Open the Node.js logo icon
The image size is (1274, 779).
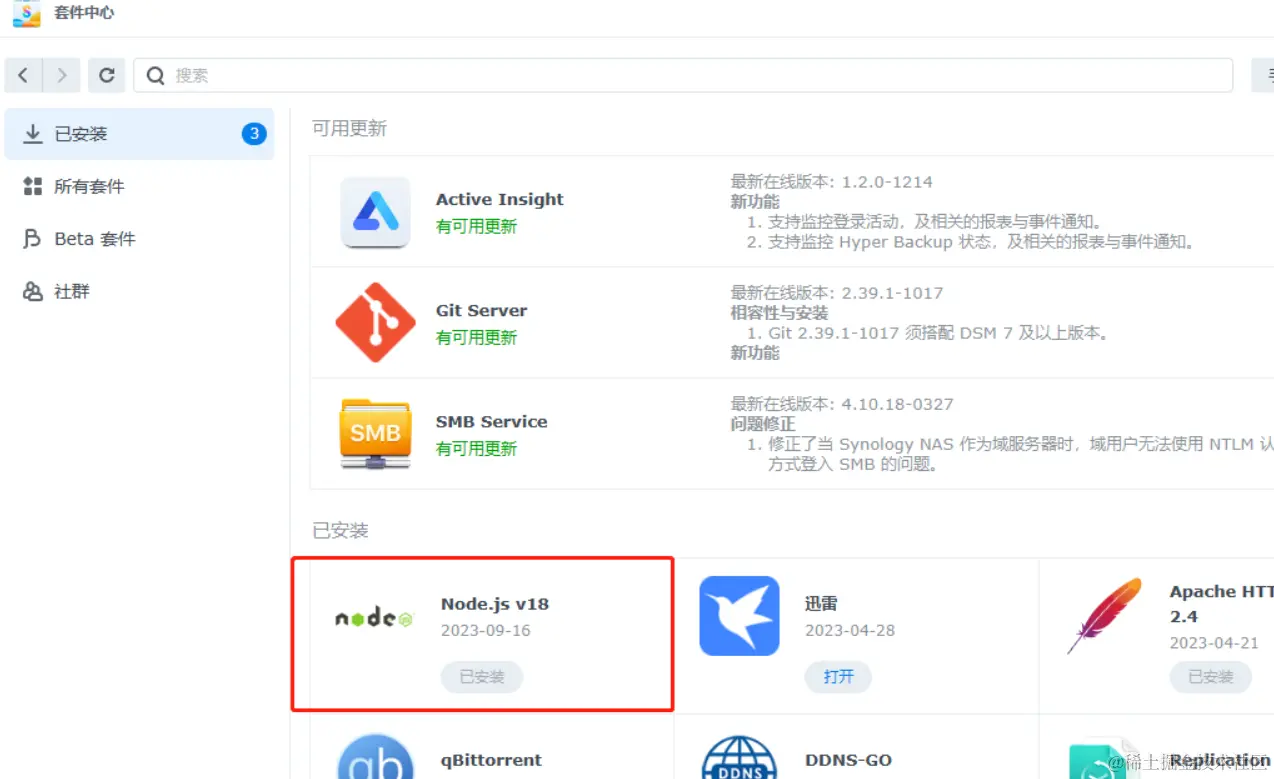click(374, 619)
